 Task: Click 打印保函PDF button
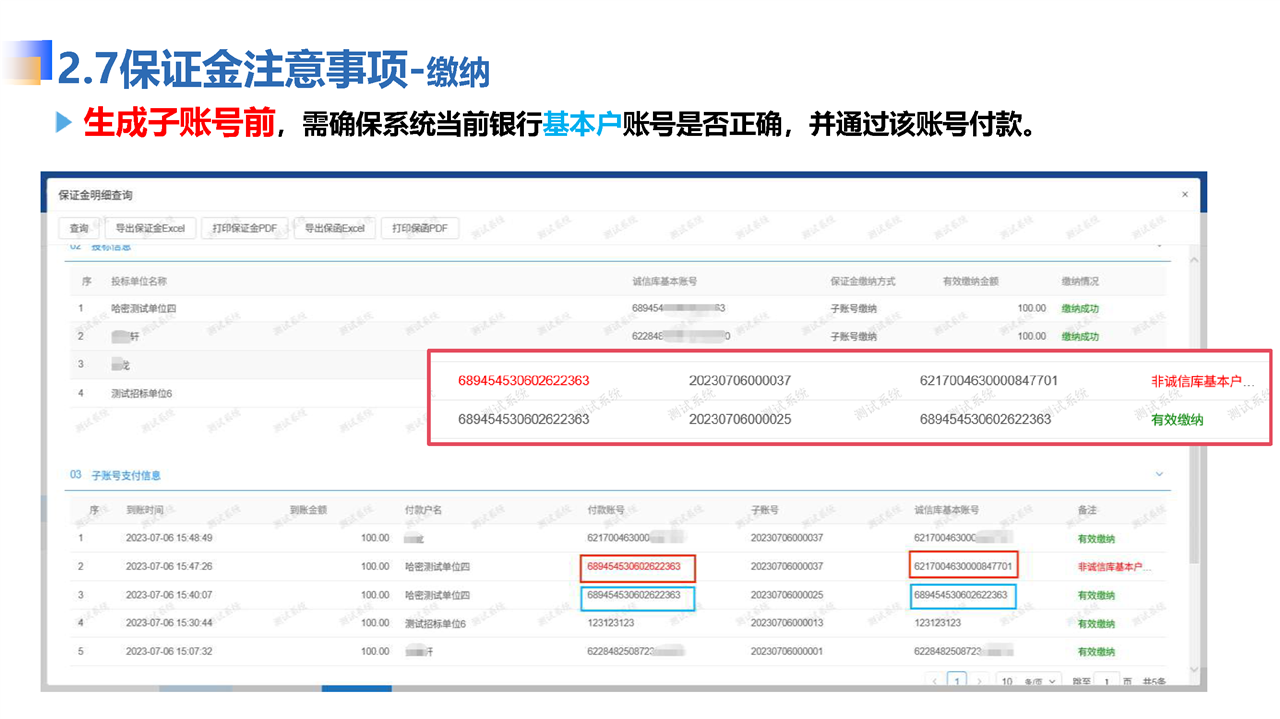point(419,228)
